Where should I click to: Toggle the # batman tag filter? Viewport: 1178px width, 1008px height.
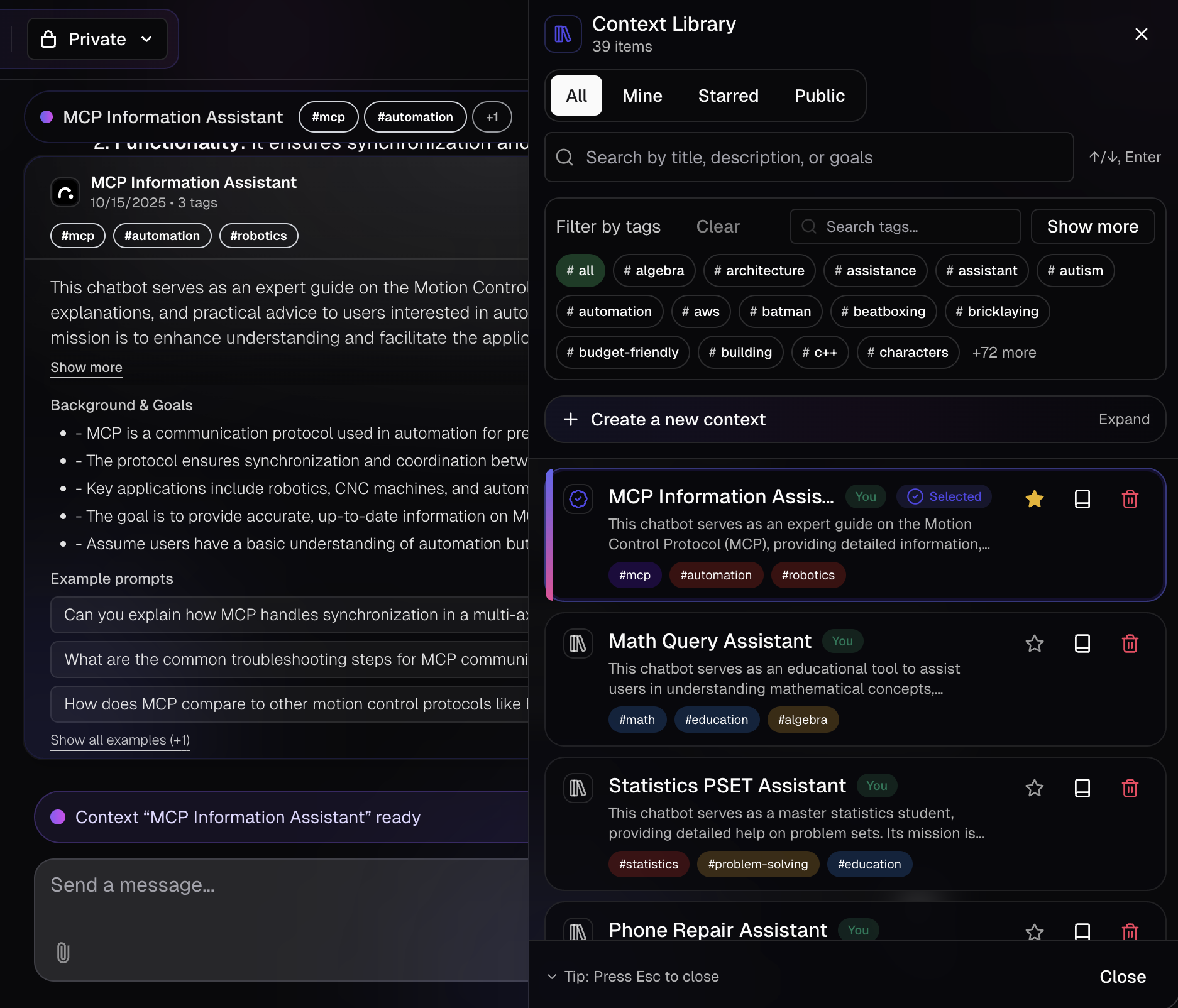click(781, 312)
